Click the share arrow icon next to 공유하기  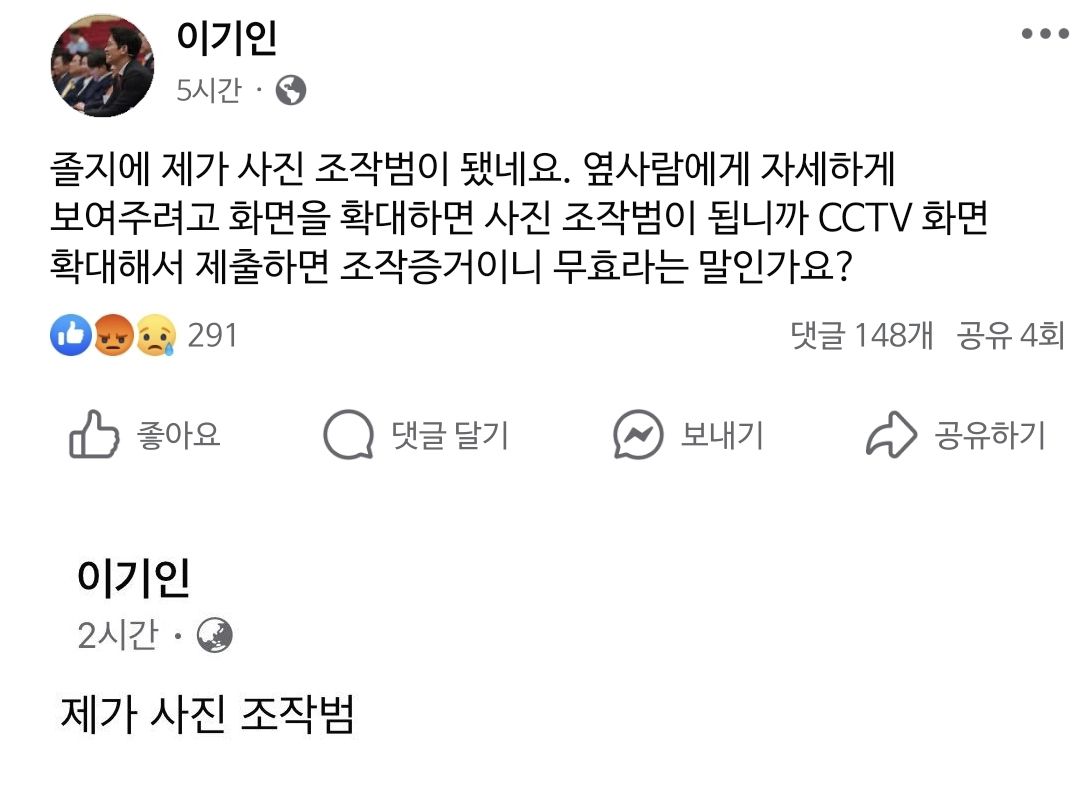889,434
